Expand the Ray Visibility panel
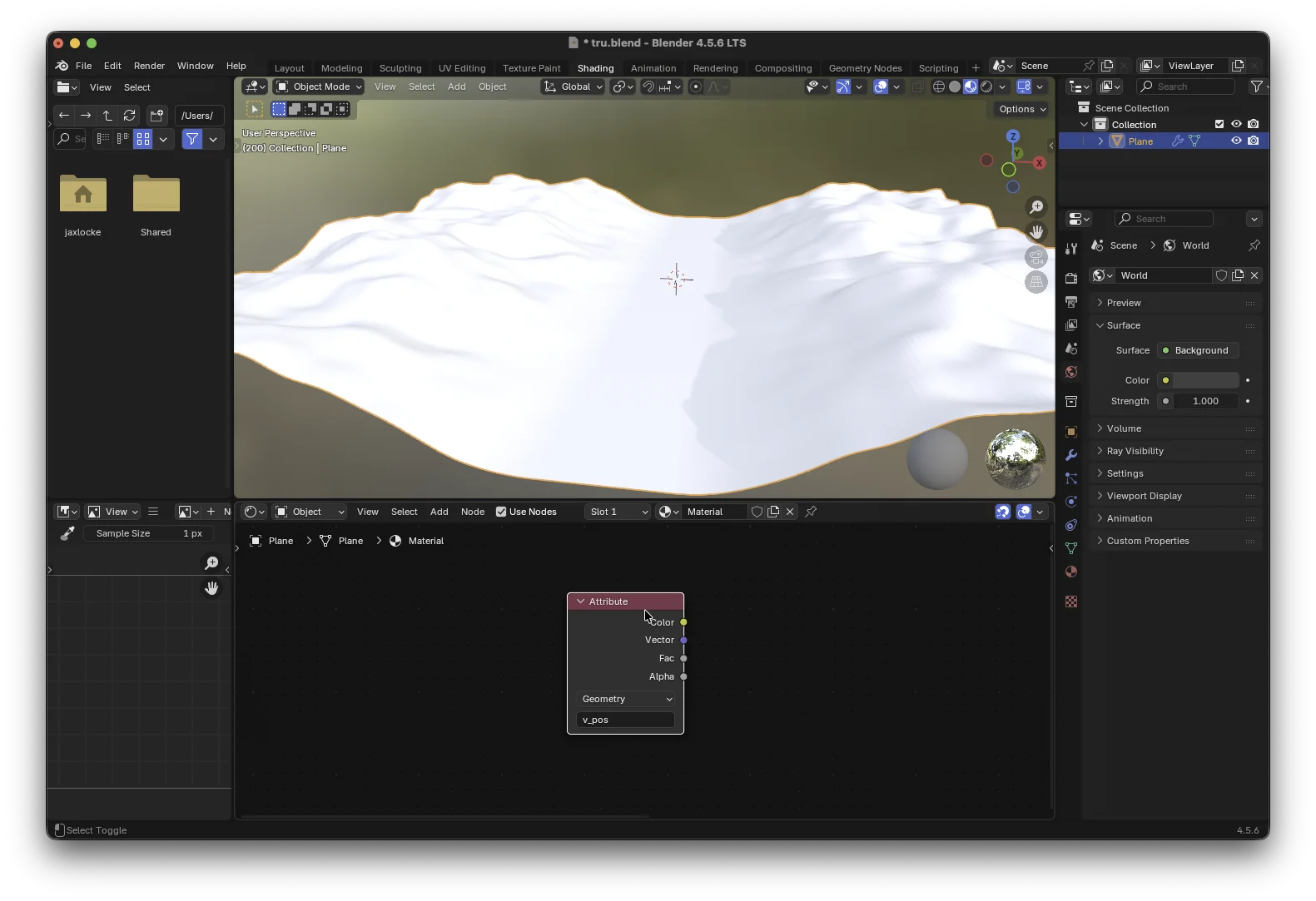 click(x=1135, y=451)
